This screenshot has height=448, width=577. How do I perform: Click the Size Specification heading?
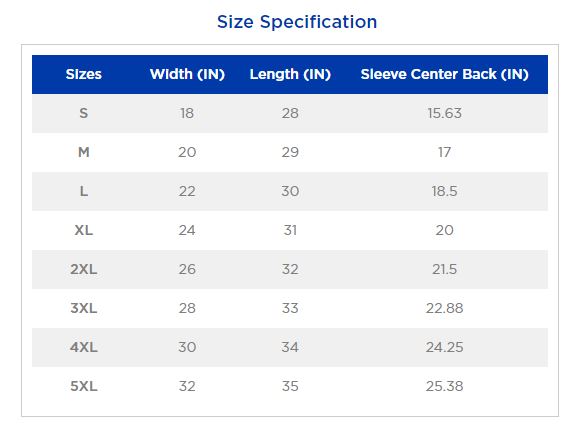tap(297, 22)
